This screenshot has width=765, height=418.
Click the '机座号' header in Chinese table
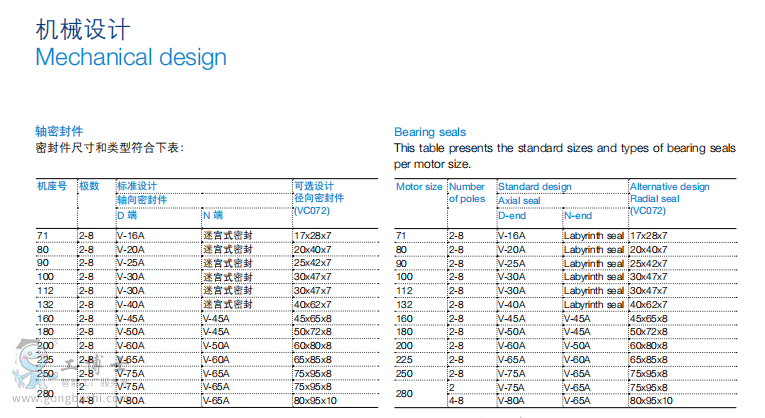pyautogui.click(x=52, y=186)
